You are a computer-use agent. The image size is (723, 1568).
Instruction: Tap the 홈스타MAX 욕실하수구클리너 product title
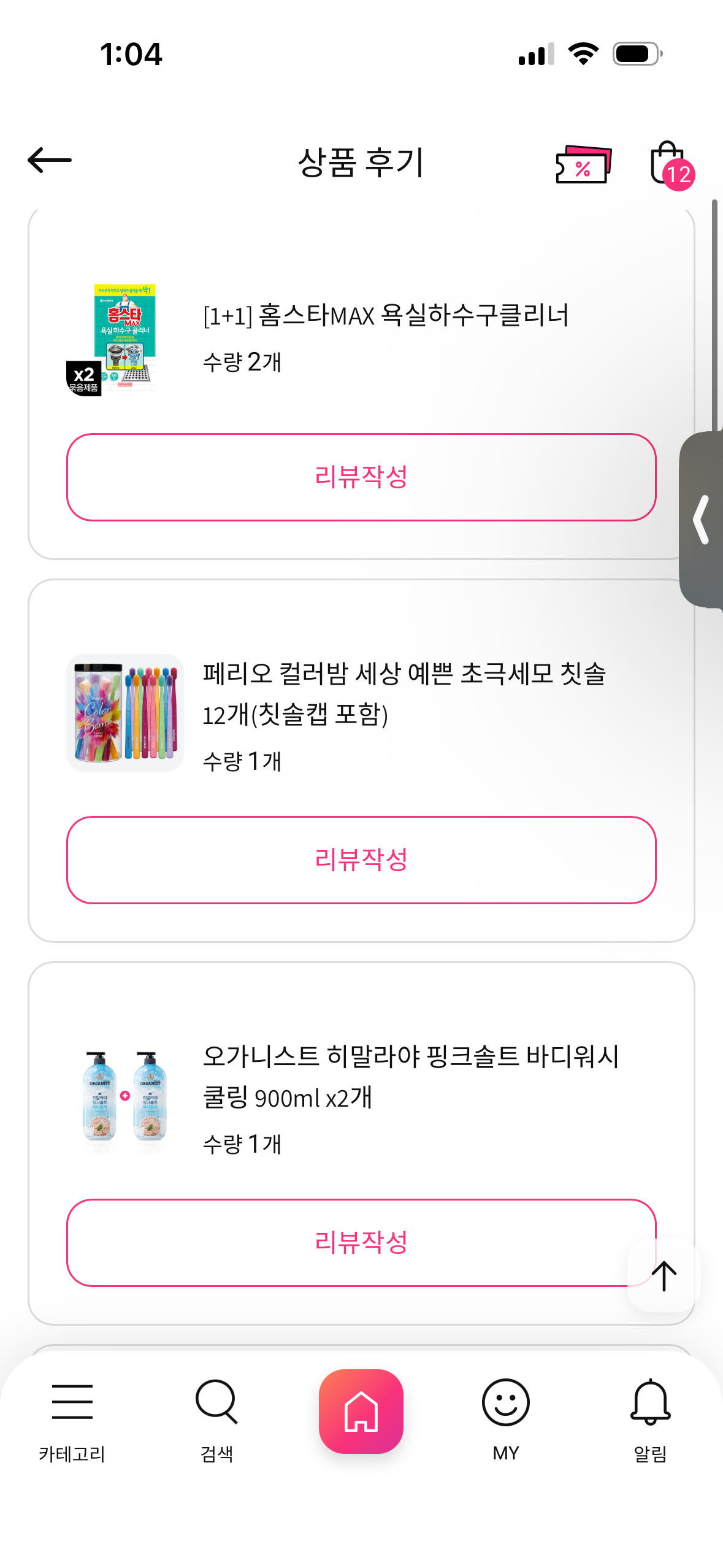pyautogui.click(x=386, y=316)
